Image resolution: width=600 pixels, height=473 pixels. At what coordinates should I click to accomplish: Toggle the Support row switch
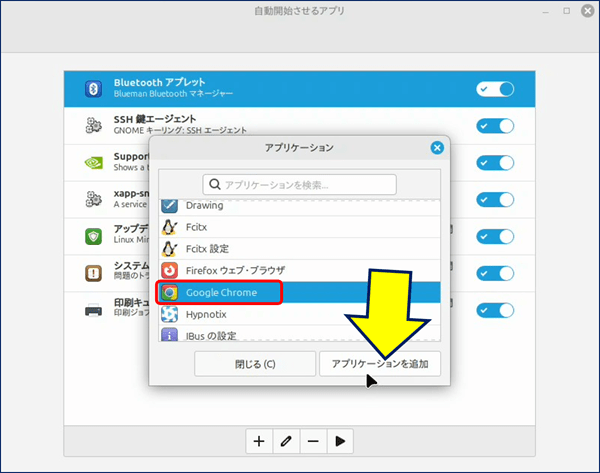495,163
